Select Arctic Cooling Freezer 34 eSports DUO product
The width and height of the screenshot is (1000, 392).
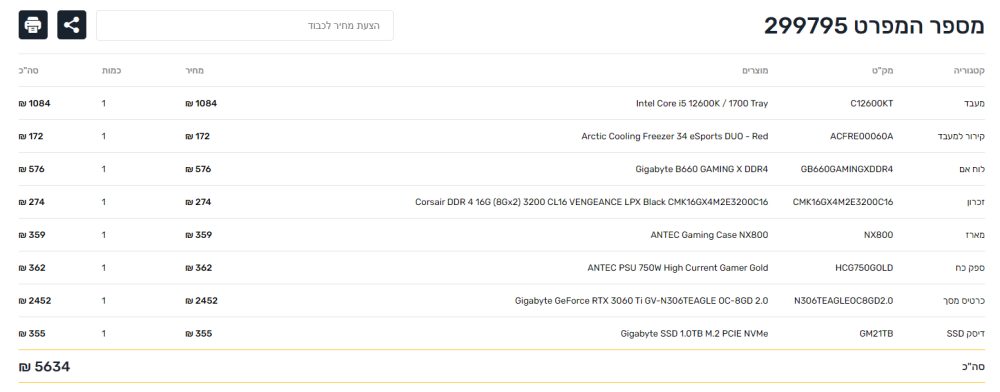[675, 136]
